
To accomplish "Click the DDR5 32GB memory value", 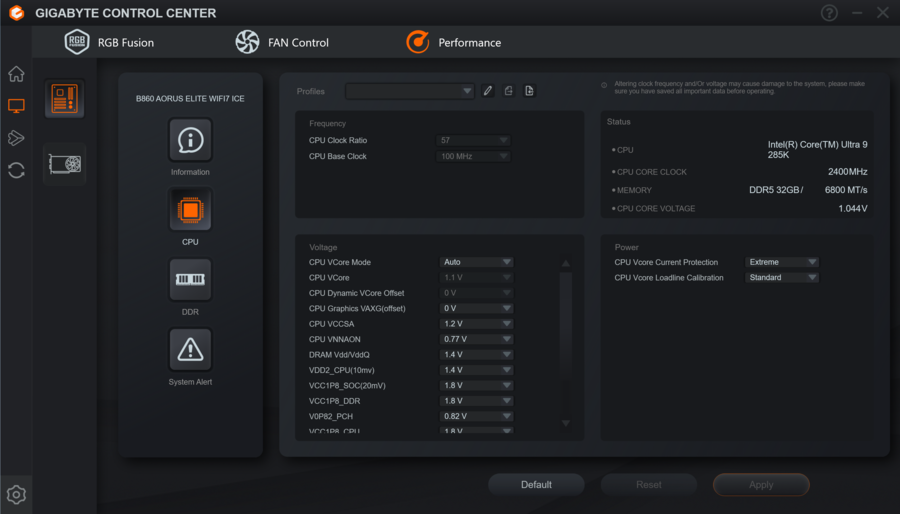I will point(776,190).
